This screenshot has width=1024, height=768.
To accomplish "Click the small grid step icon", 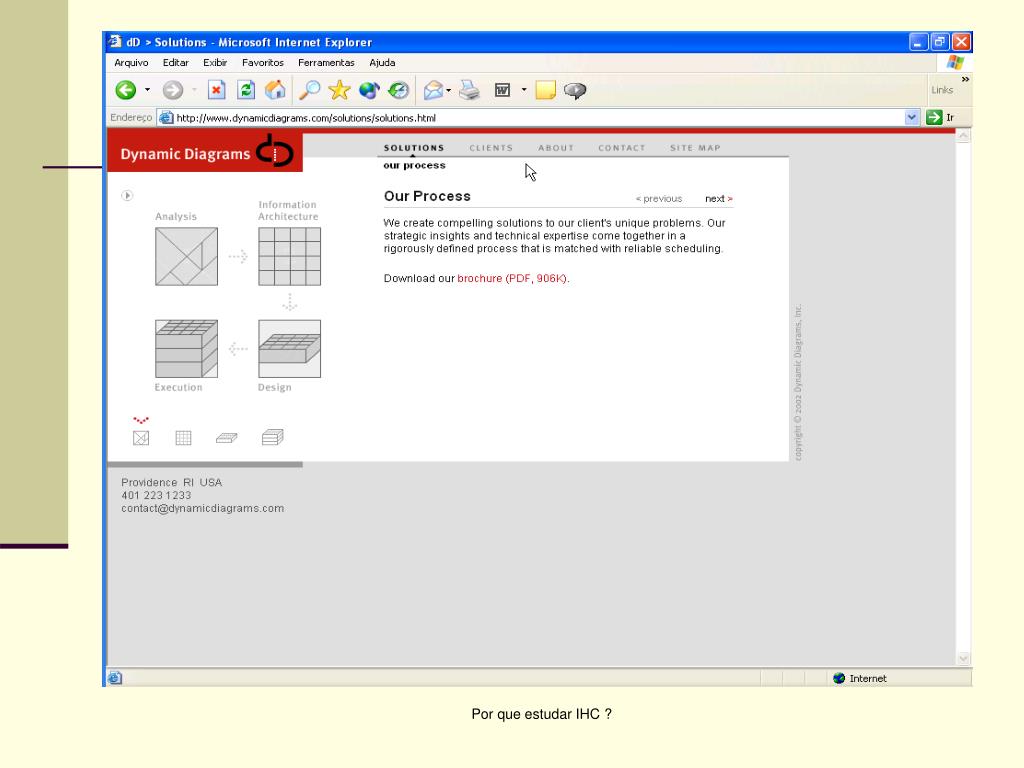I will point(184,438).
